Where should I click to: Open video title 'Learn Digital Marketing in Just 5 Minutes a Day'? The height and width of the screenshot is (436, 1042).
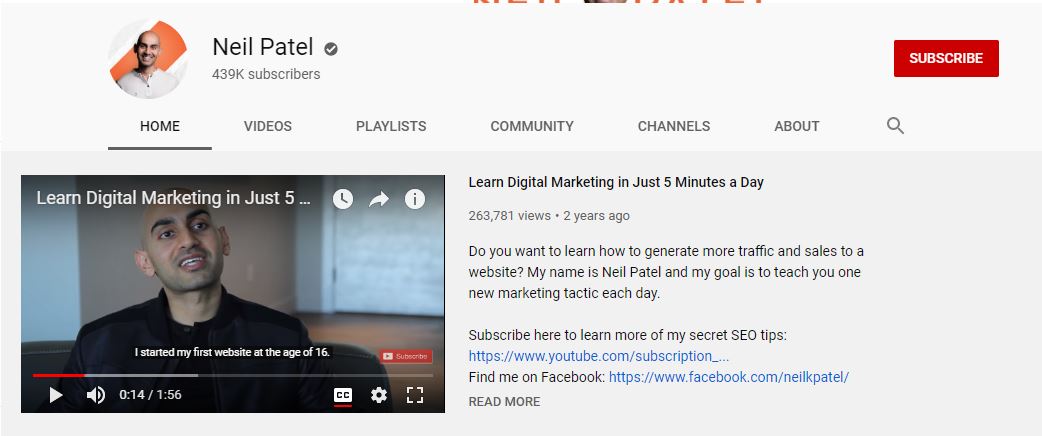coord(616,182)
